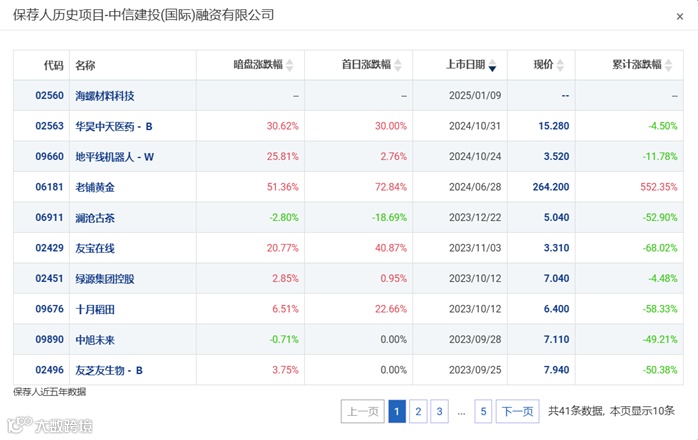This screenshot has height=440, width=698.
Task: Click the 共41条数据 record count
Action: tap(575, 411)
